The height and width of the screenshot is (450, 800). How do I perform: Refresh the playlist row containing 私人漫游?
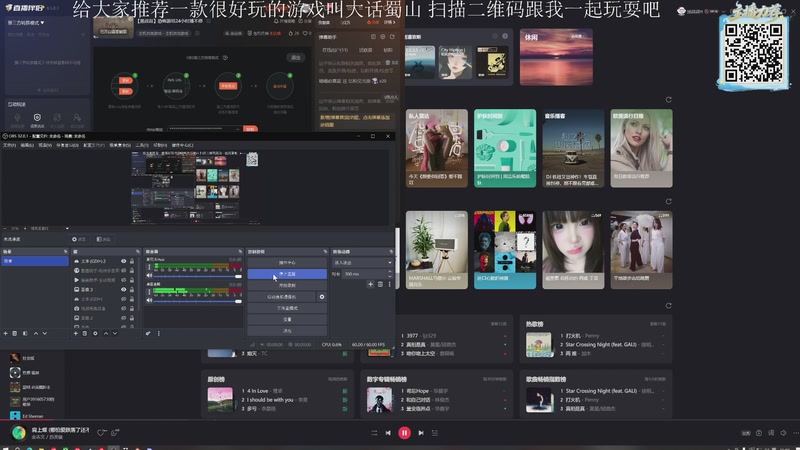click(668, 100)
